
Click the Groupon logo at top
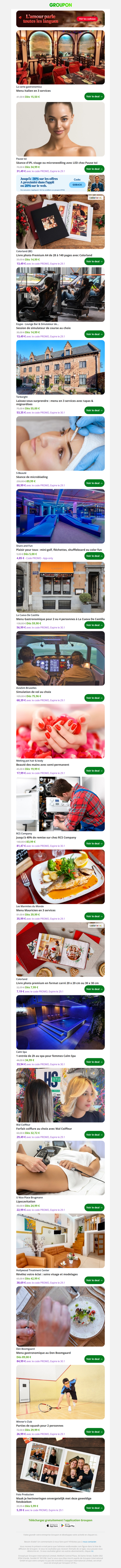click(60, 4)
